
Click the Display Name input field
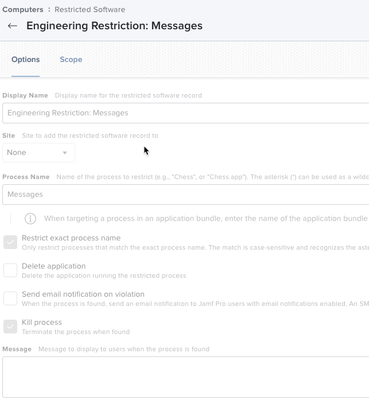[186, 113]
